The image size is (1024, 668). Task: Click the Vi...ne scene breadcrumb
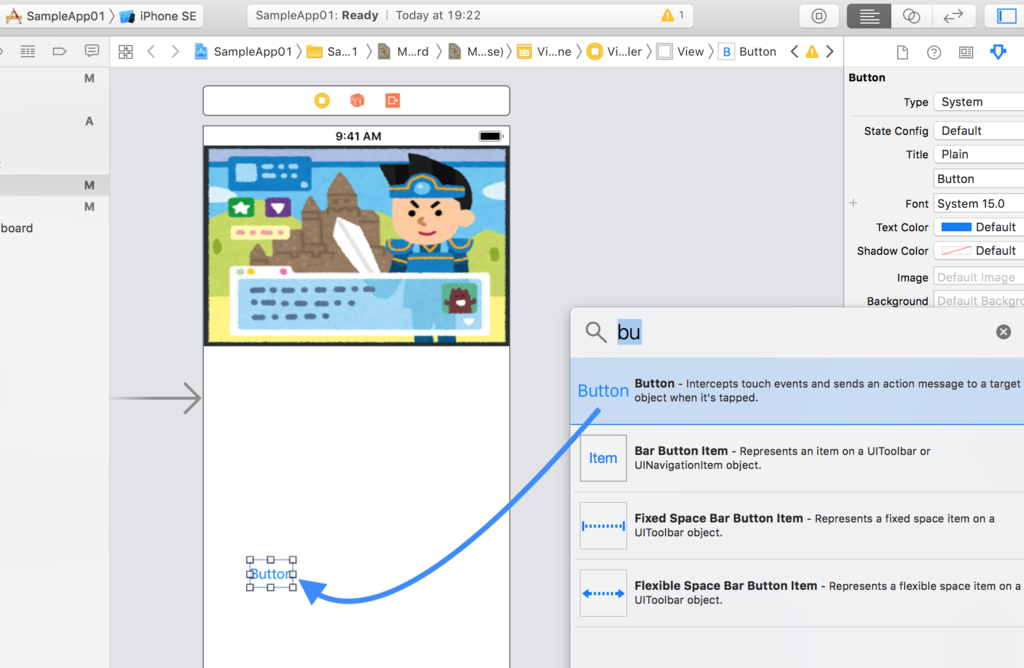tap(544, 52)
